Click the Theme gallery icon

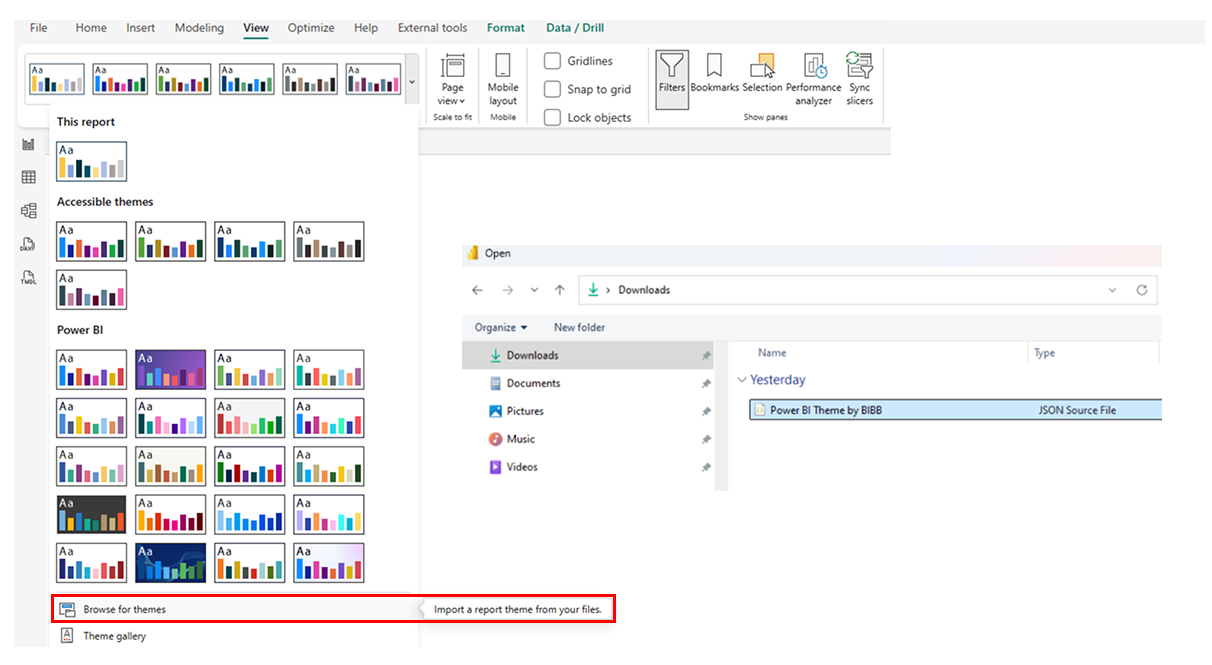[67, 636]
